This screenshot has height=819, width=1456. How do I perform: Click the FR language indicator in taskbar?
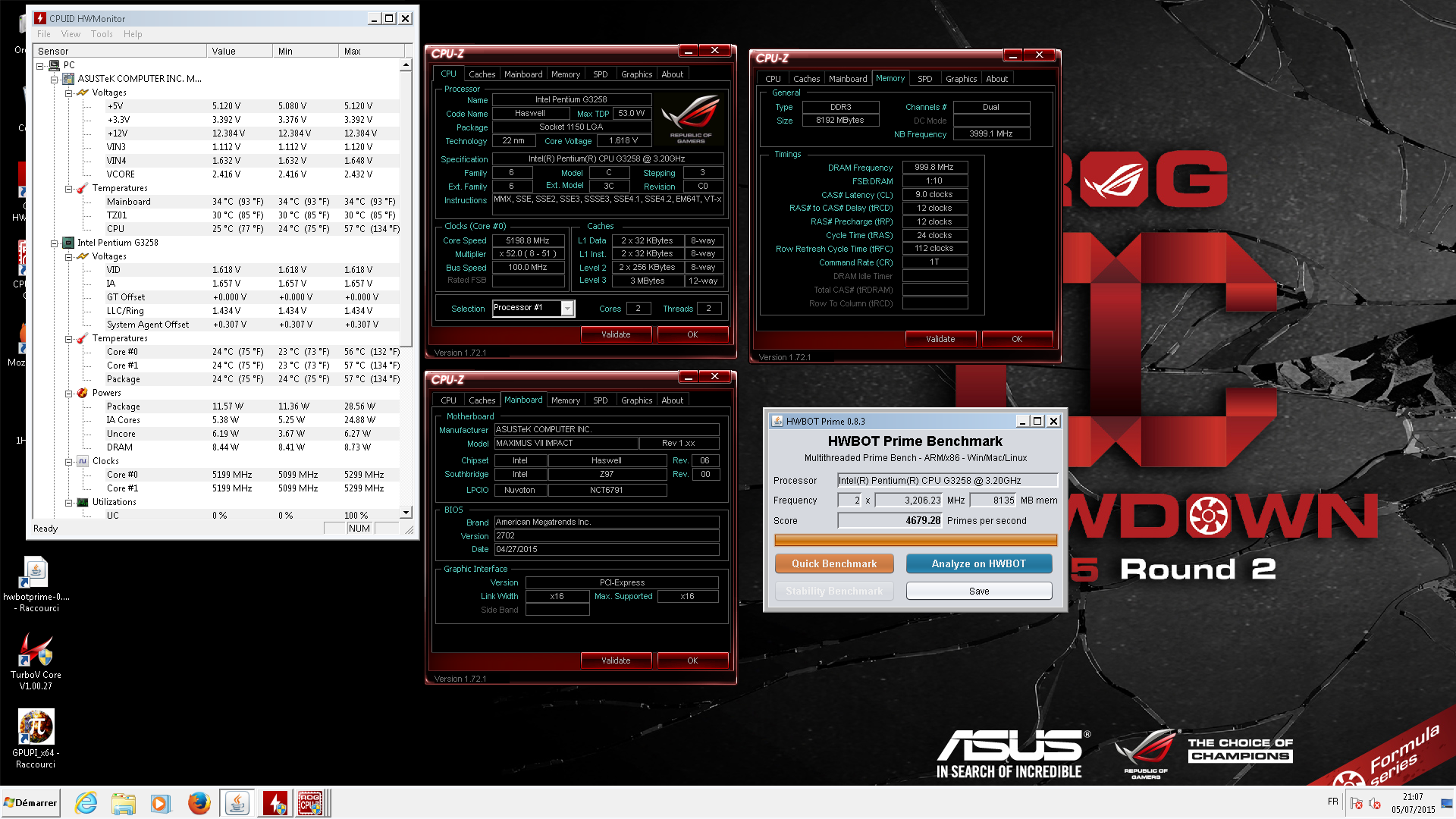[x=1333, y=802]
